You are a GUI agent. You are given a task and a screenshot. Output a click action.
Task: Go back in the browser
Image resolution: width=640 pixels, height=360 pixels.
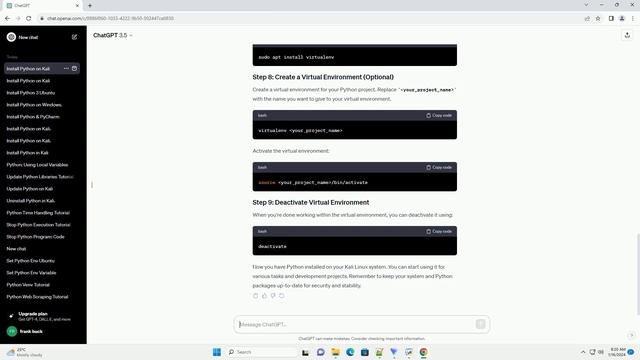[x=7, y=18]
